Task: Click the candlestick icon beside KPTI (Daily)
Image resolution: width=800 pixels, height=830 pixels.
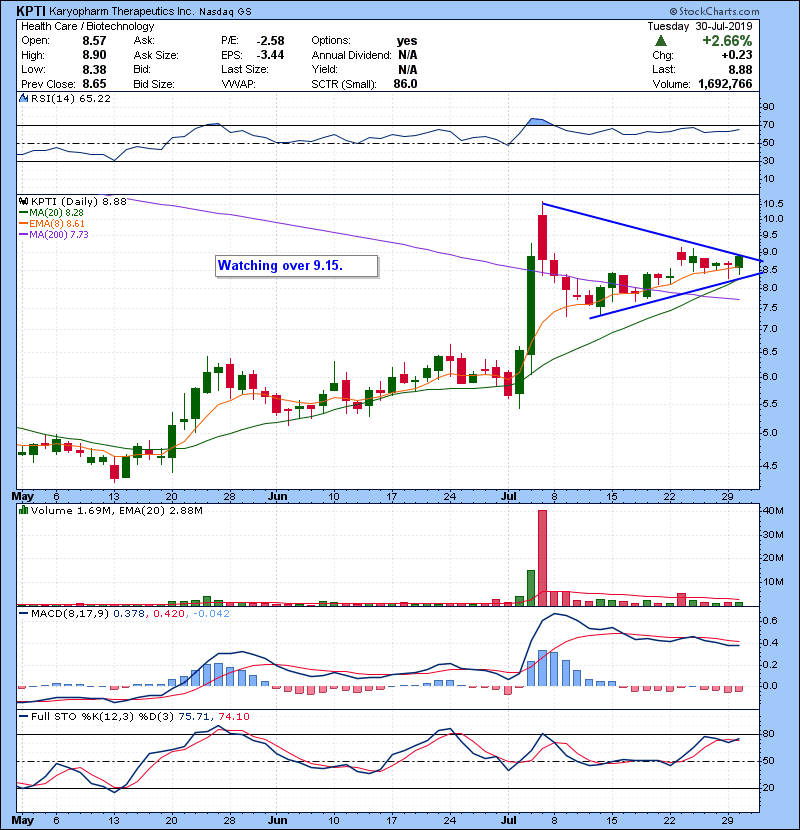Action: tap(23, 201)
